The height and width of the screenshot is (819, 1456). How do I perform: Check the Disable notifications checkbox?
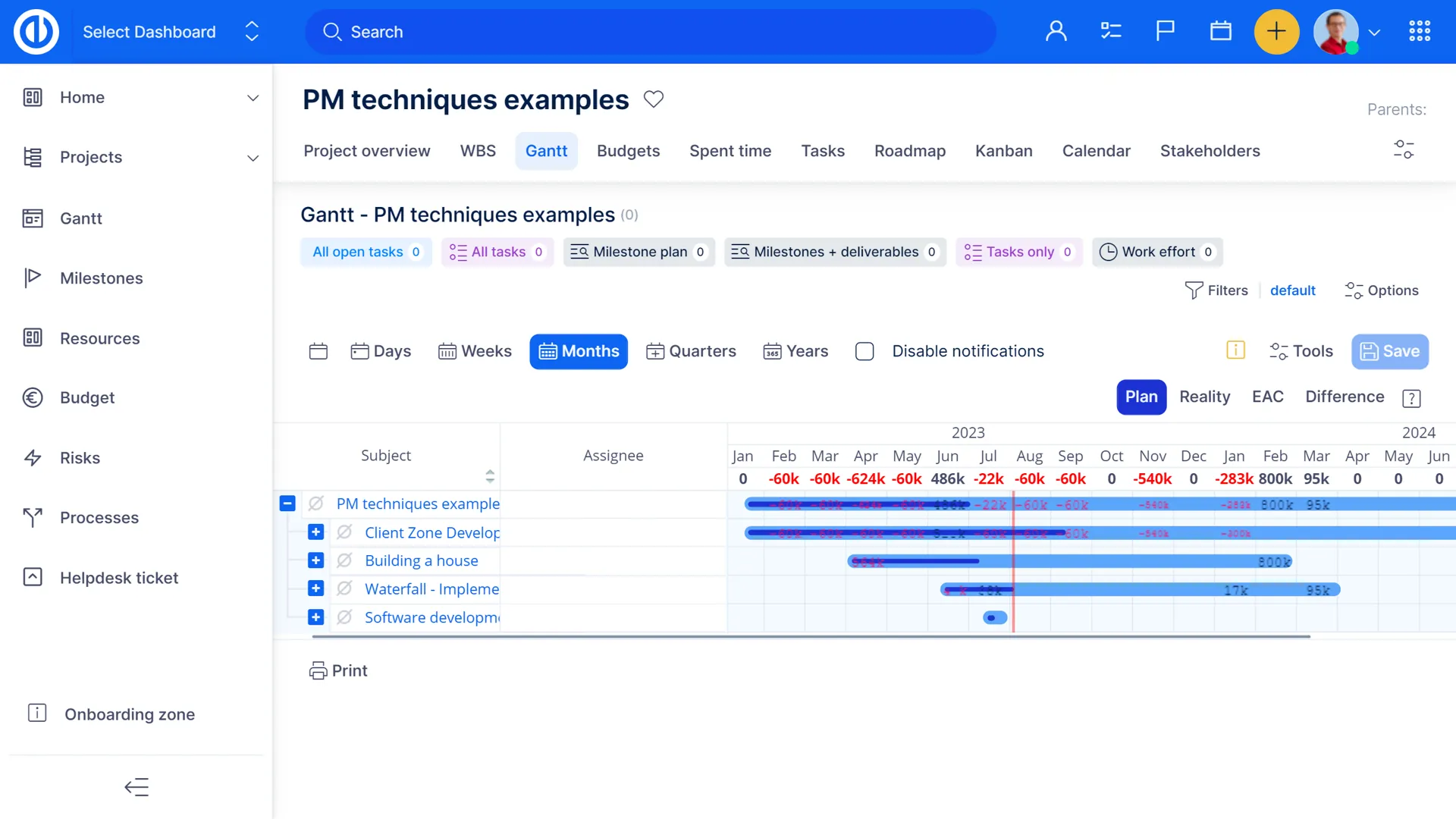(x=864, y=351)
